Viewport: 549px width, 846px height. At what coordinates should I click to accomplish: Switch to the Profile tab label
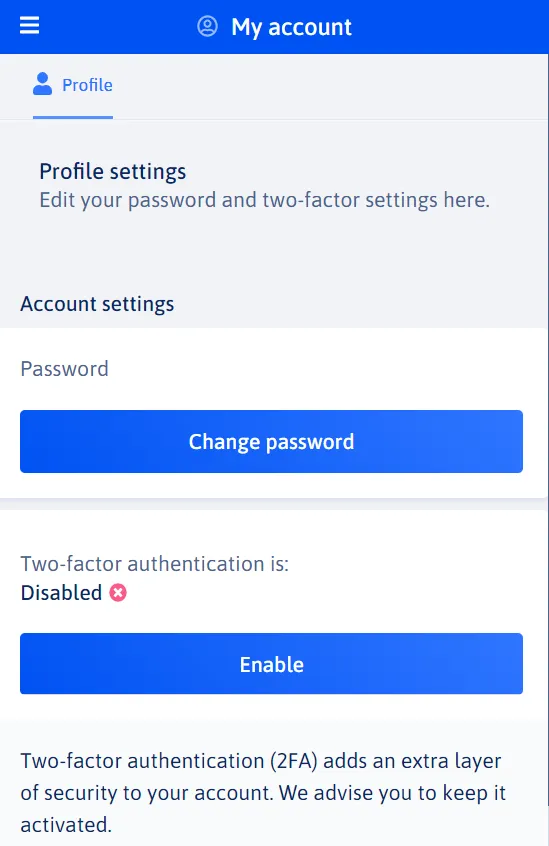click(87, 85)
